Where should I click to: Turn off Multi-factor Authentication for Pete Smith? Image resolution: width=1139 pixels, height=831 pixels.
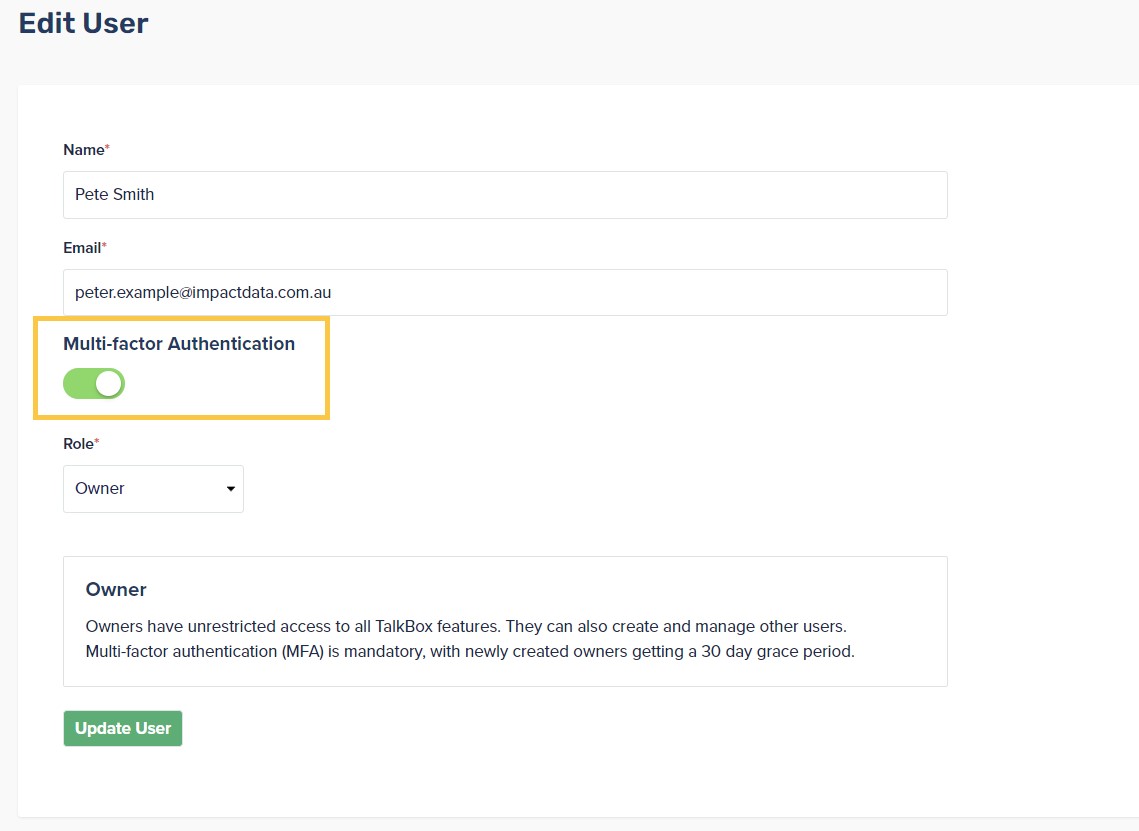pos(93,383)
